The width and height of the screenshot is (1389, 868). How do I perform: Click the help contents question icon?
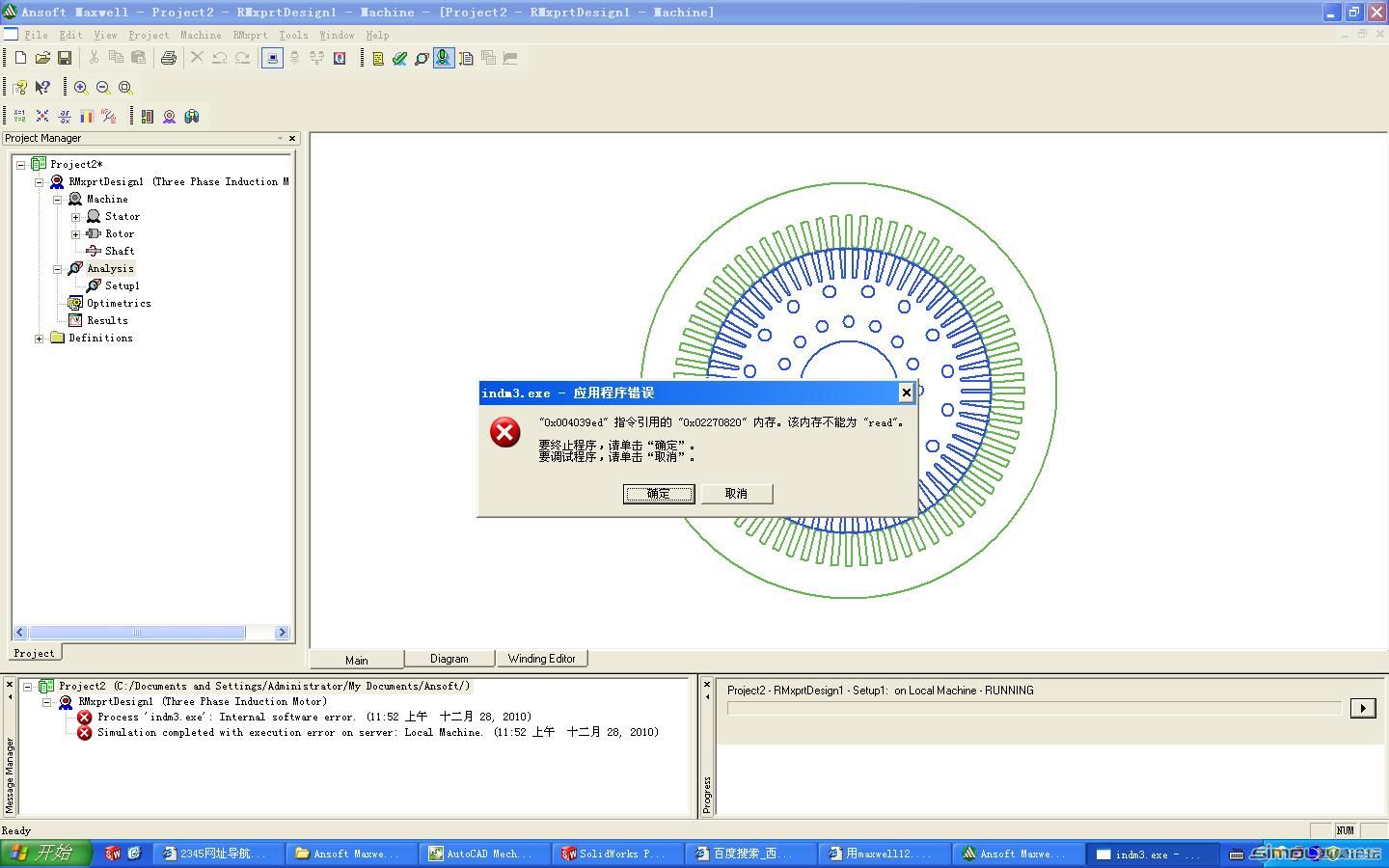click(20, 87)
